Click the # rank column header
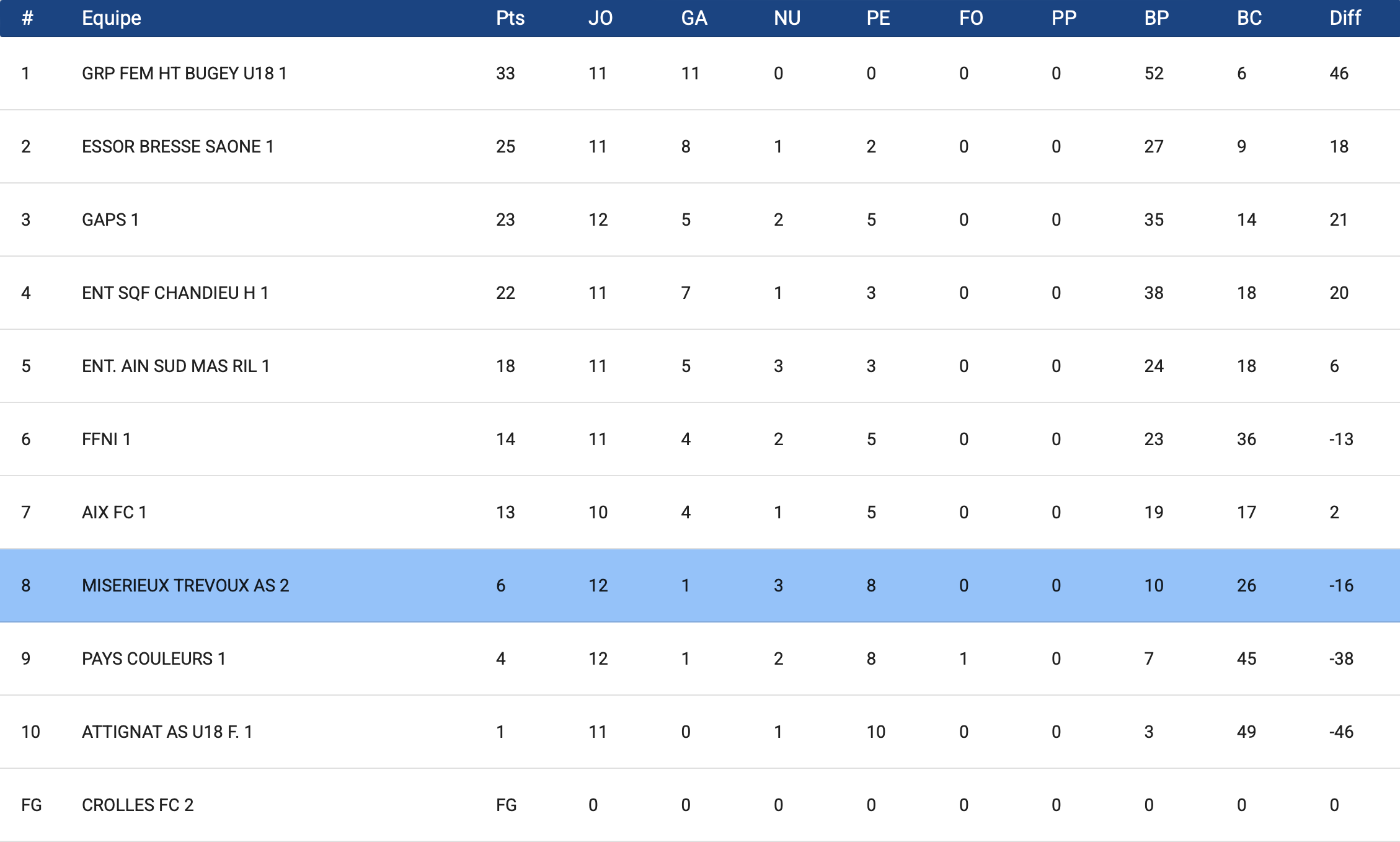1400x842 pixels. (27, 18)
